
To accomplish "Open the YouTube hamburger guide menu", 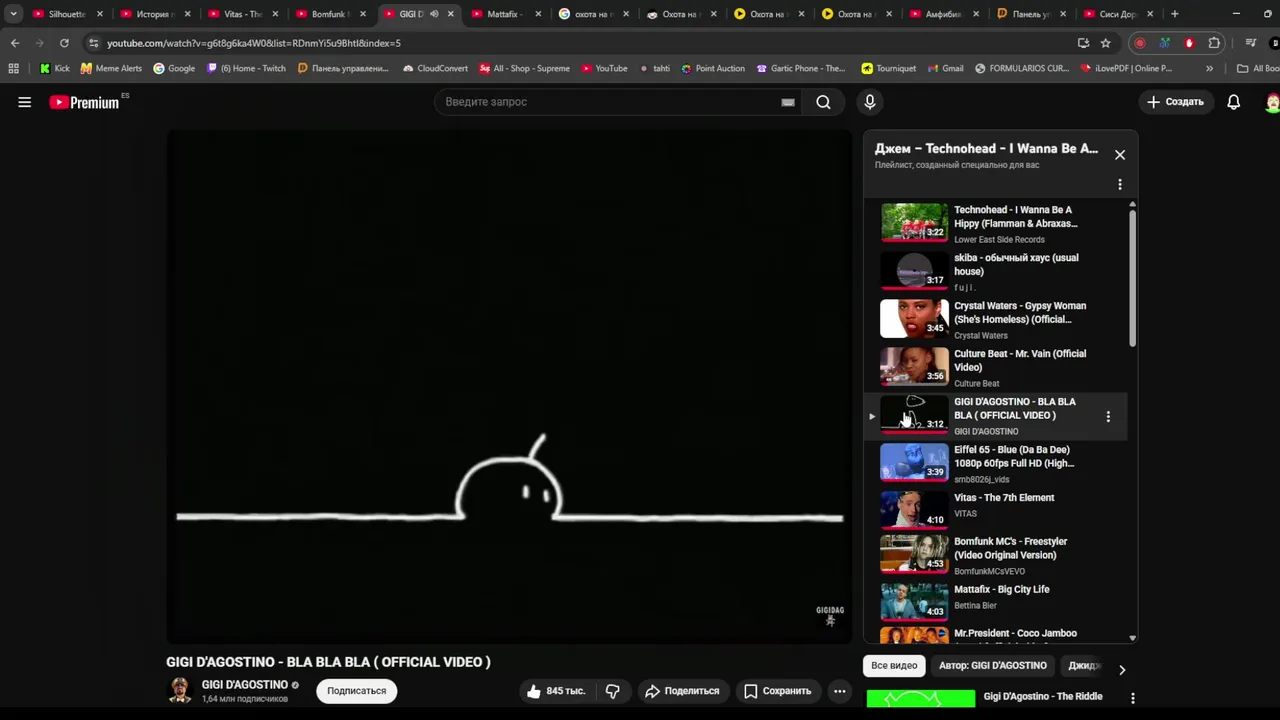I will 25,102.
